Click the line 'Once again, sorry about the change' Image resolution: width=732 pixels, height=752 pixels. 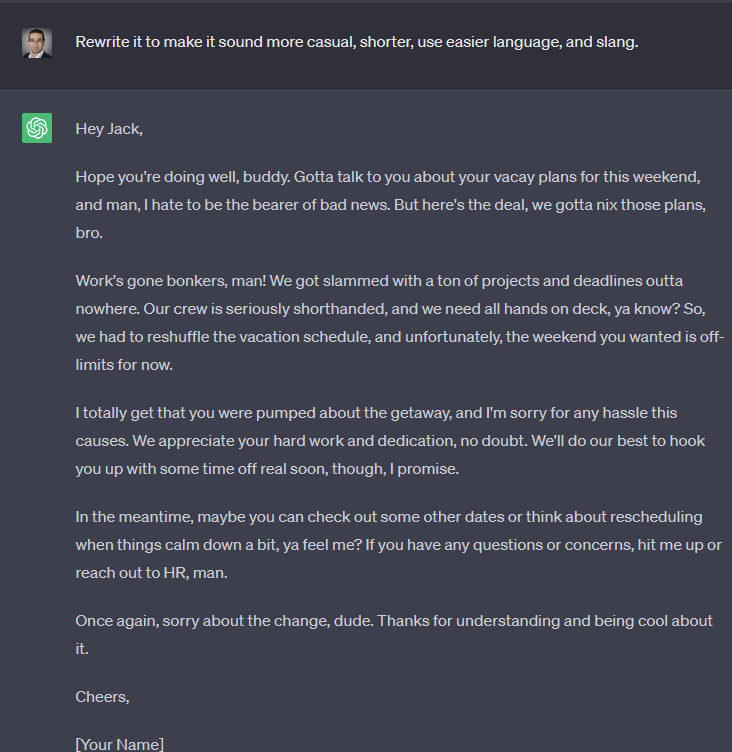(x=394, y=621)
